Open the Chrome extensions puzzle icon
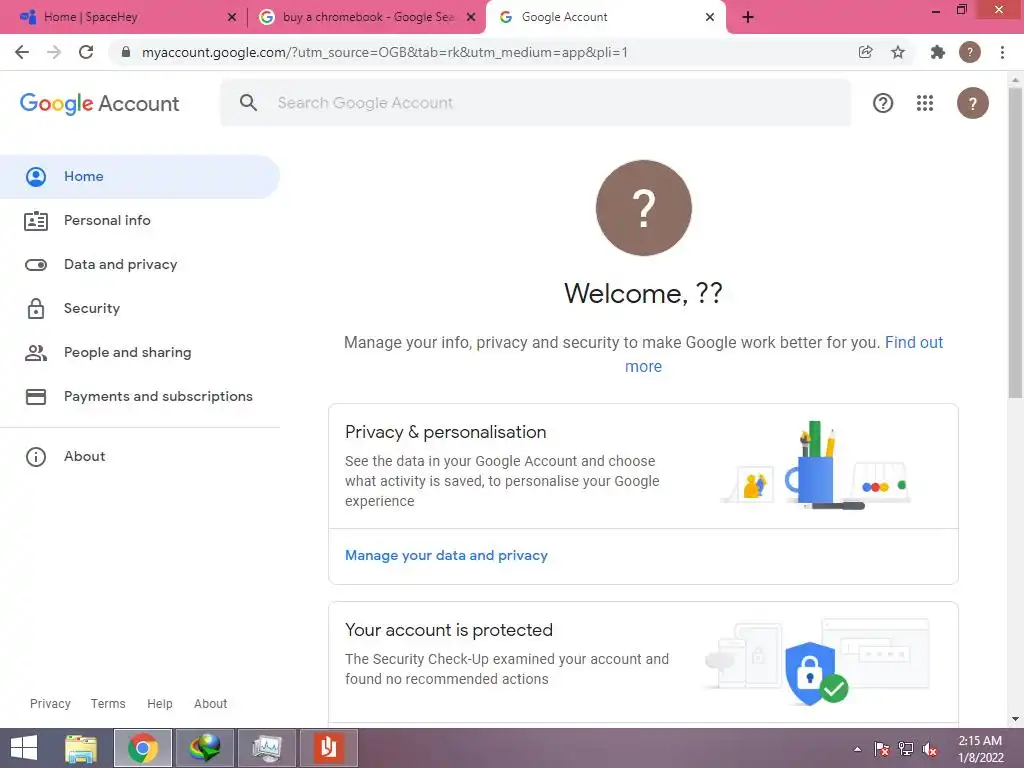The width and height of the screenshot is (1024, 768). coord(937,52)
